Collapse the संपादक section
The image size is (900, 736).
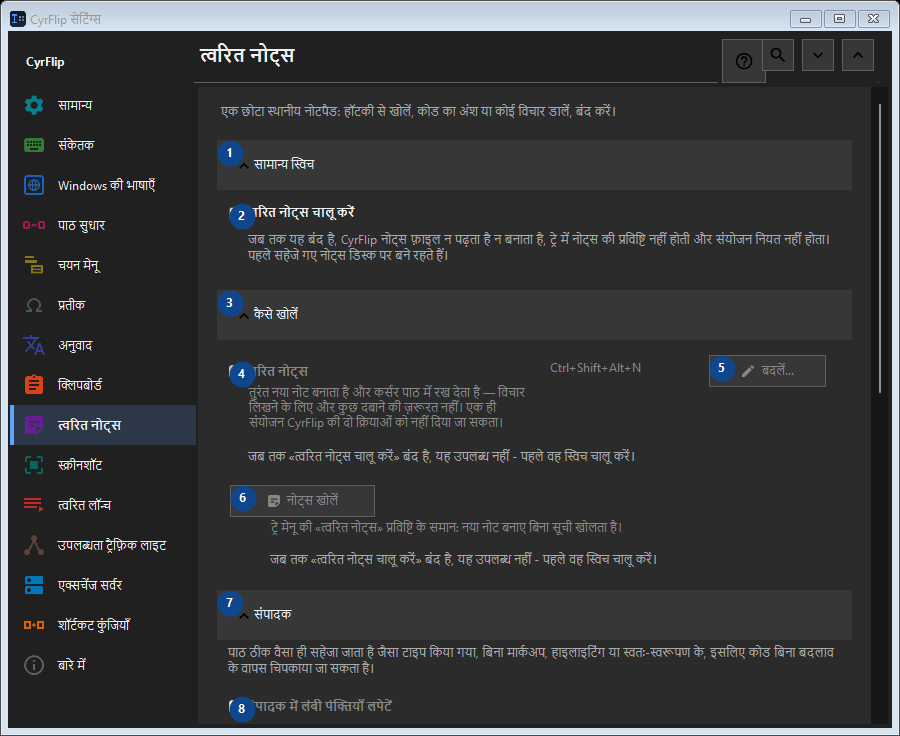click(x=534, y=615)
